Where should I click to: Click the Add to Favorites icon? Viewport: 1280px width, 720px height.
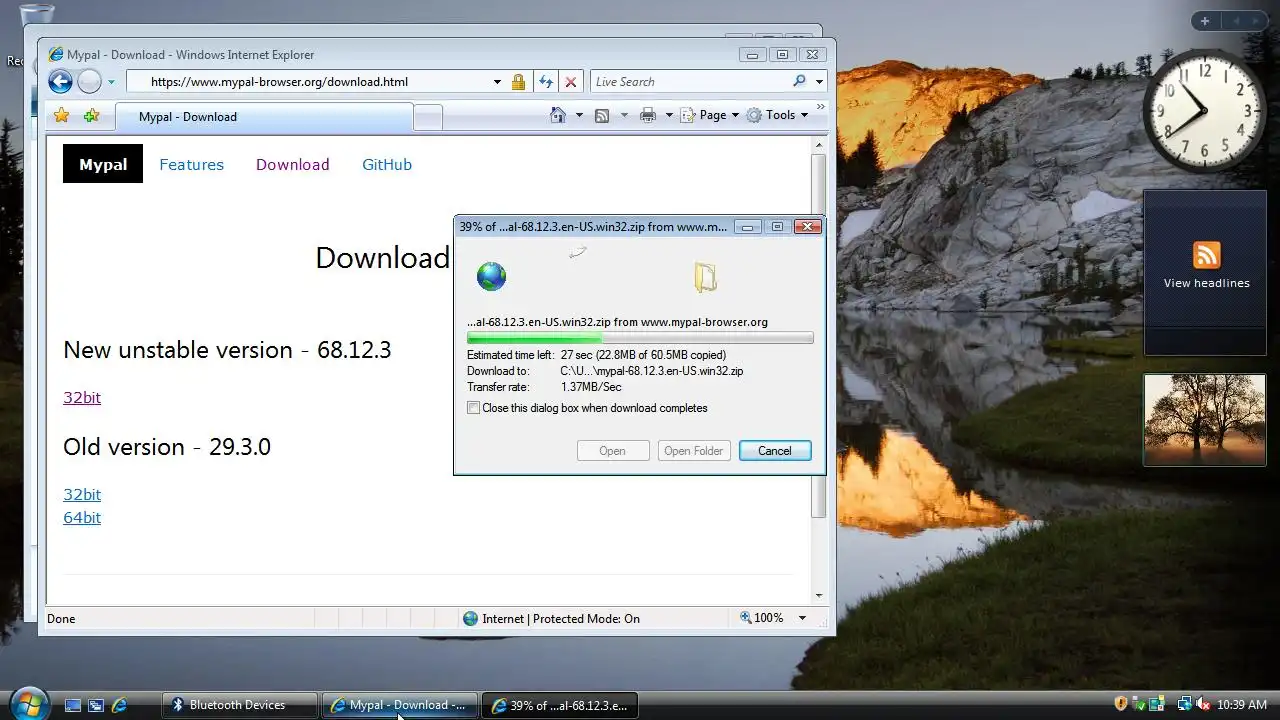coord(91,116)
